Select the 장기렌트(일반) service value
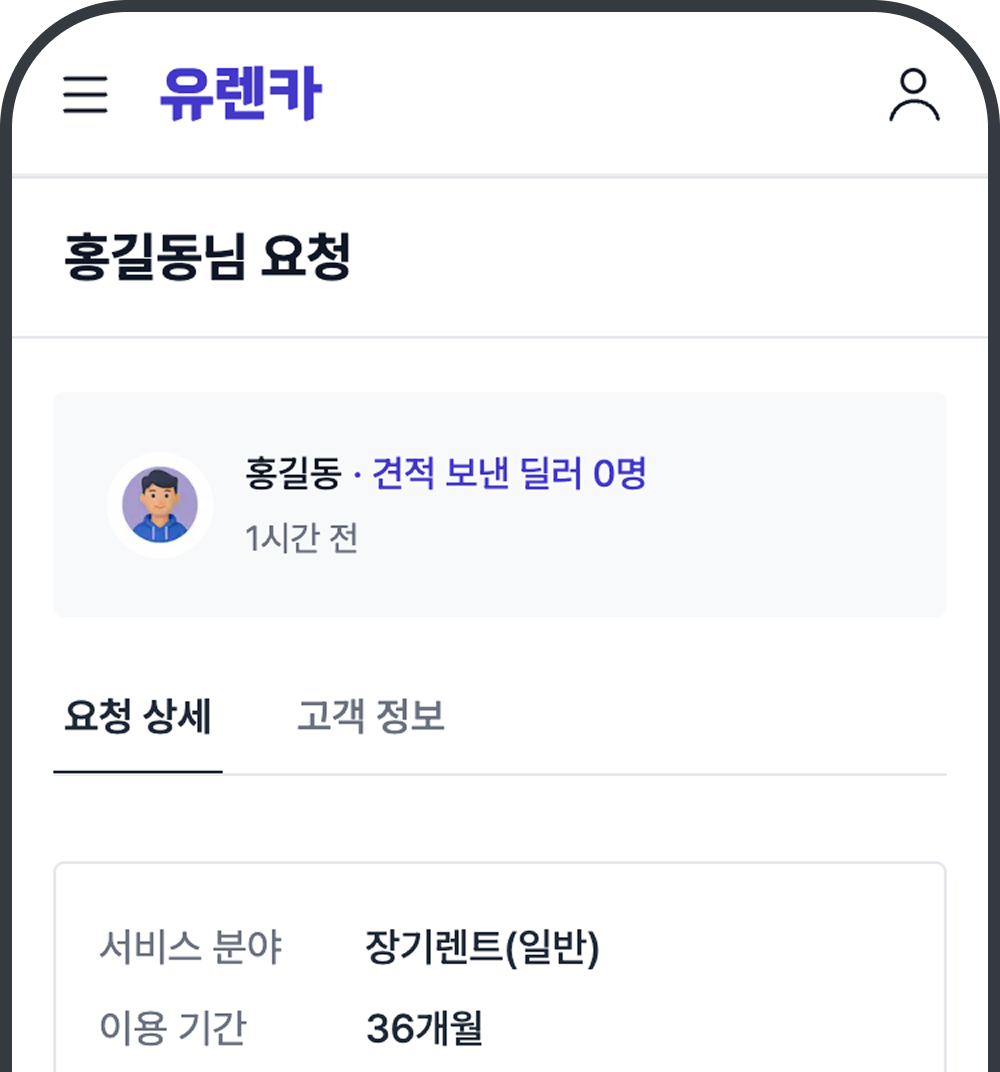This screenshot has height=1072, width=1000. tap(482, 946)
